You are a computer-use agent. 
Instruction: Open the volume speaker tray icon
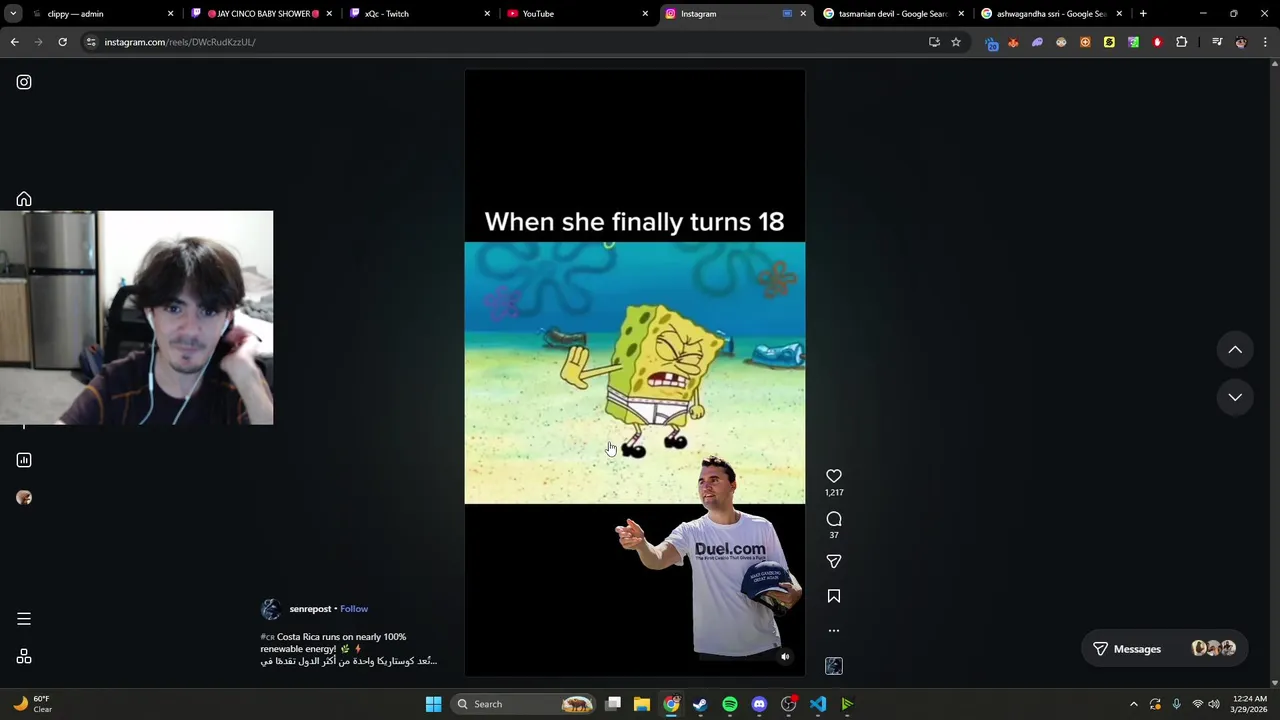coord(1214,704)
